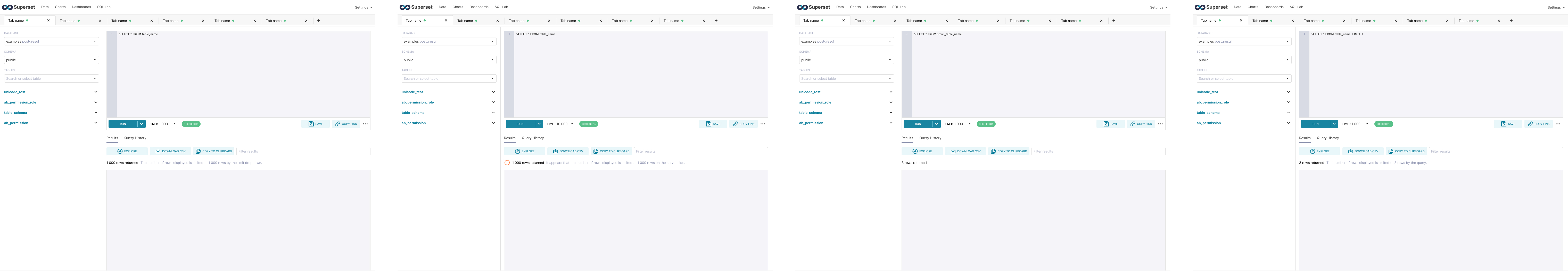Add a new tab in the fourth panel
Screen dimensions: 1568x271
click(1511, 21)
